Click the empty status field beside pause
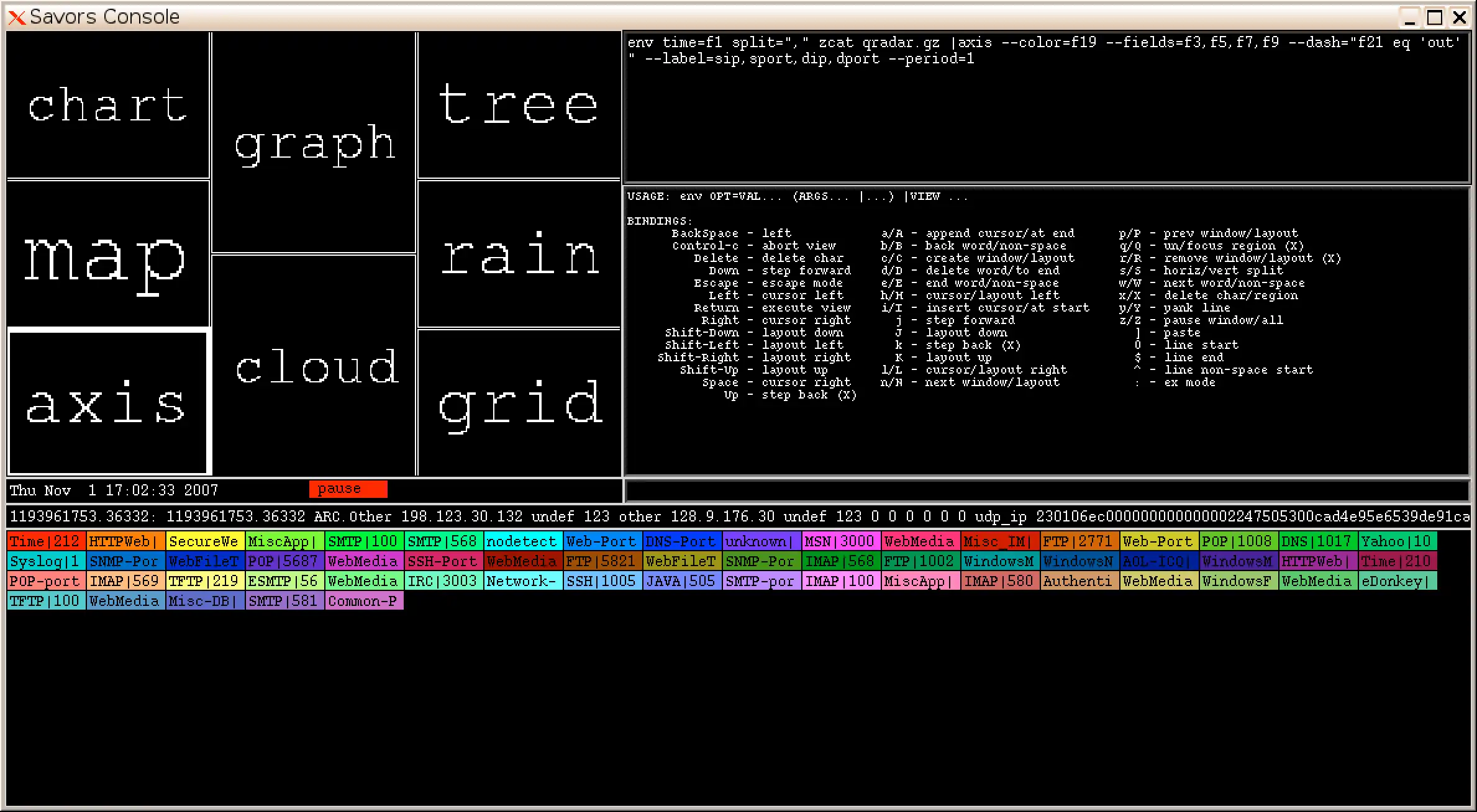This screenshot has height=812, width=1477. 1046,490
